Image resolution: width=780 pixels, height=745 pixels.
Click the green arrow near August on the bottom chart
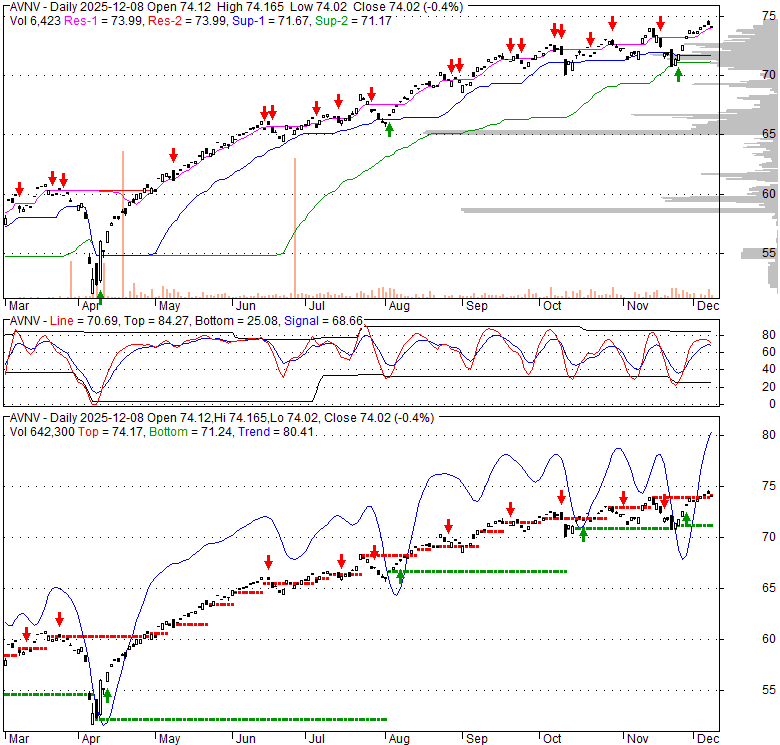click(x=401, y=575)
